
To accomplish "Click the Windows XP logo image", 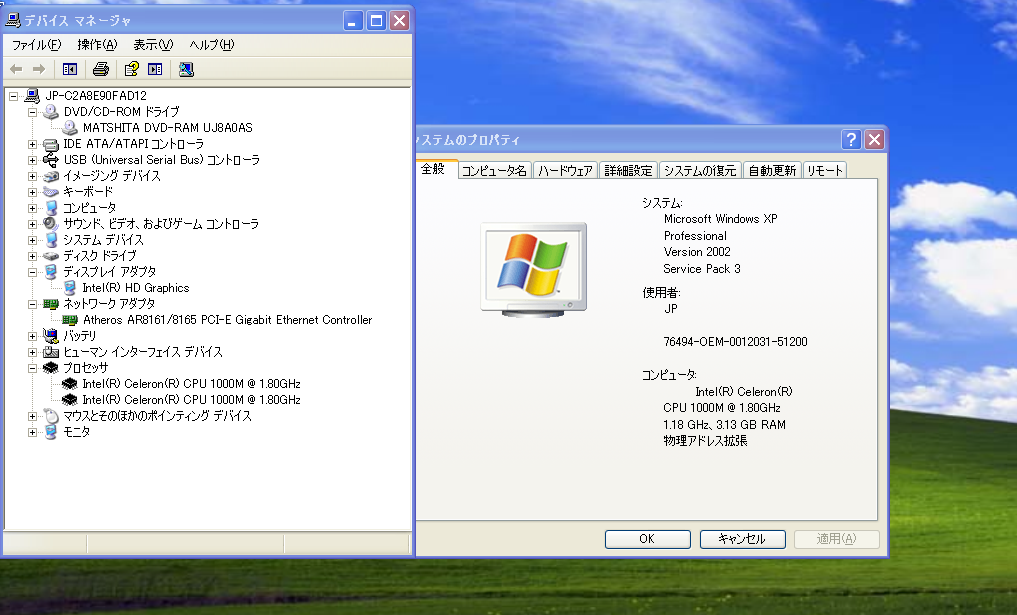I will coord(533,269).
